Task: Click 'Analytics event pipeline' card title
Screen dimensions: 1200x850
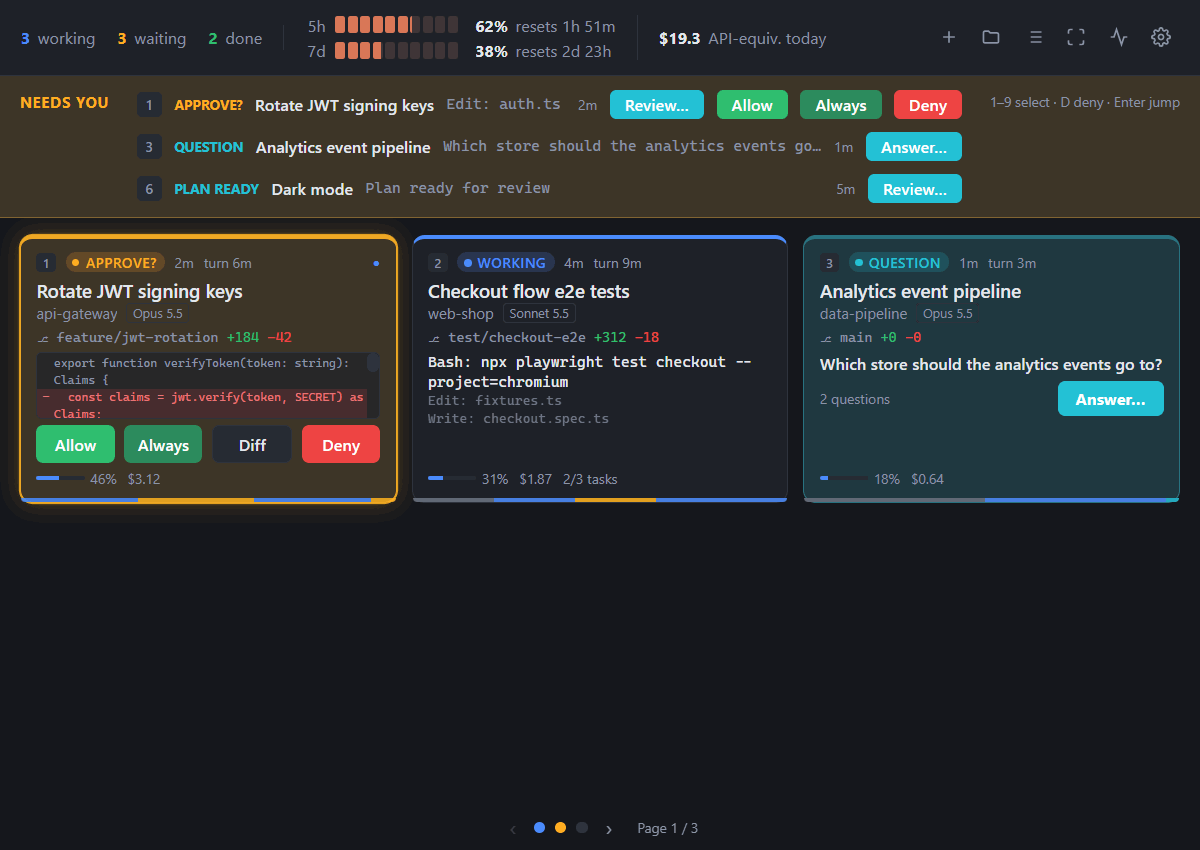Action: pyautogui.click(x=920, y=292)
